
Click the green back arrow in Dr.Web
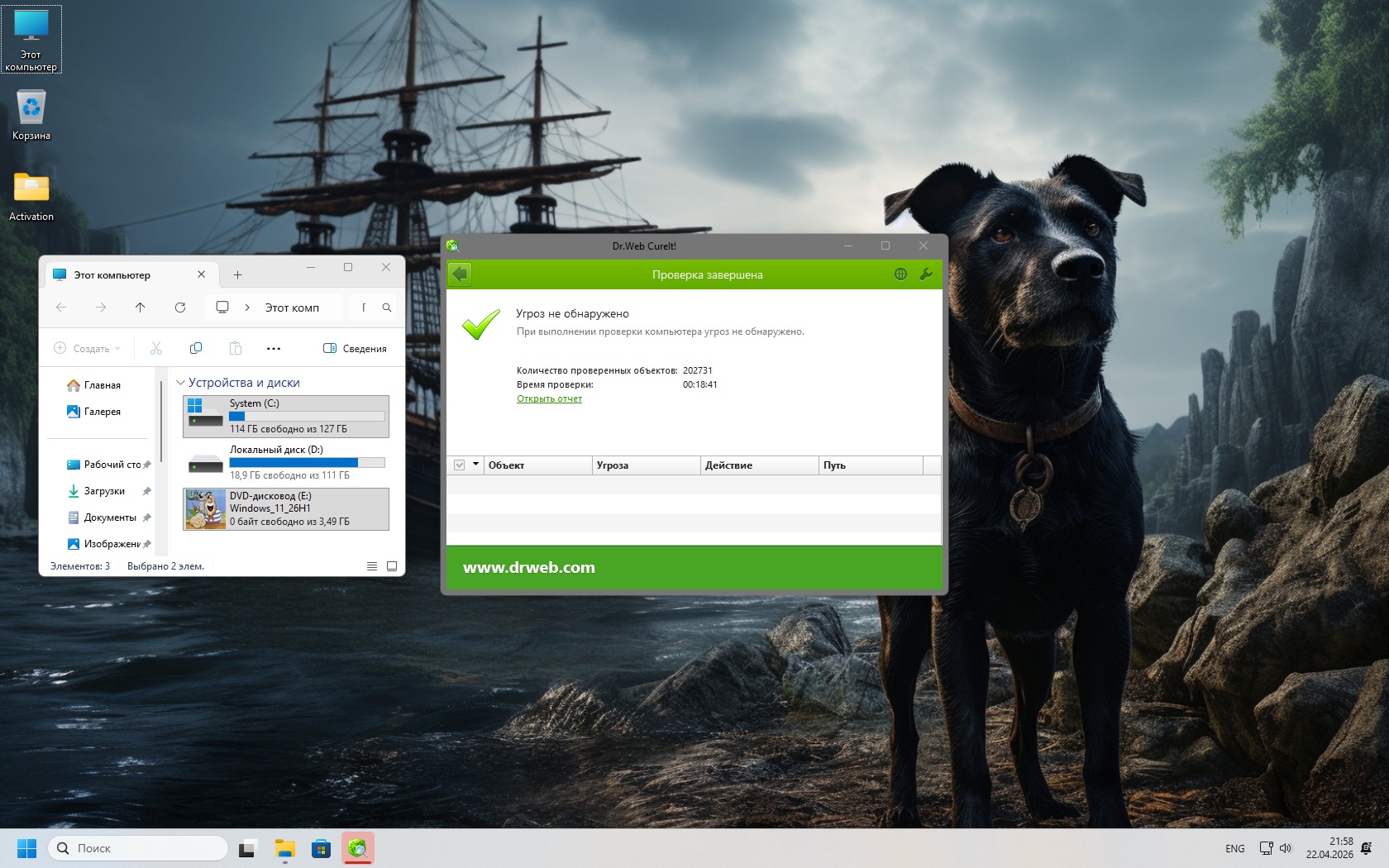[460, 274]
